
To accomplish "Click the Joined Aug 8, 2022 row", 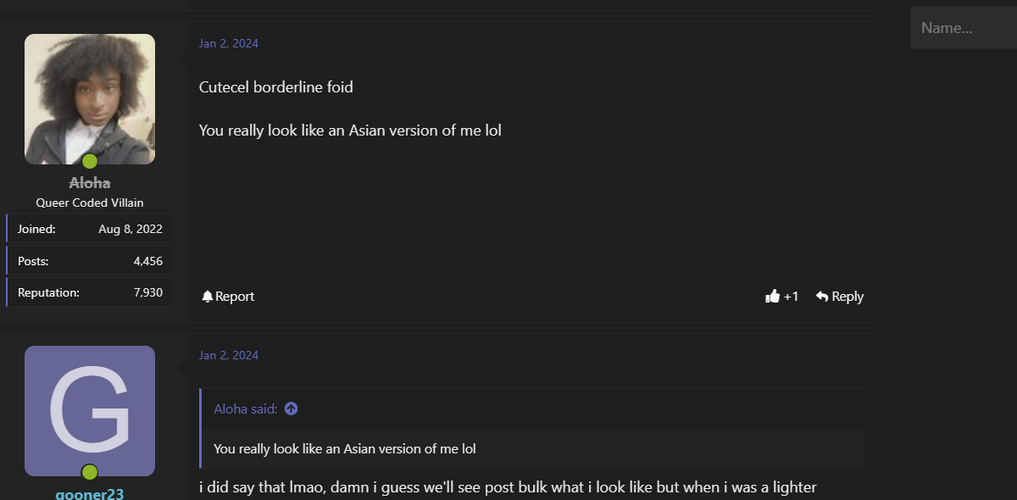I will click(90, 229).
